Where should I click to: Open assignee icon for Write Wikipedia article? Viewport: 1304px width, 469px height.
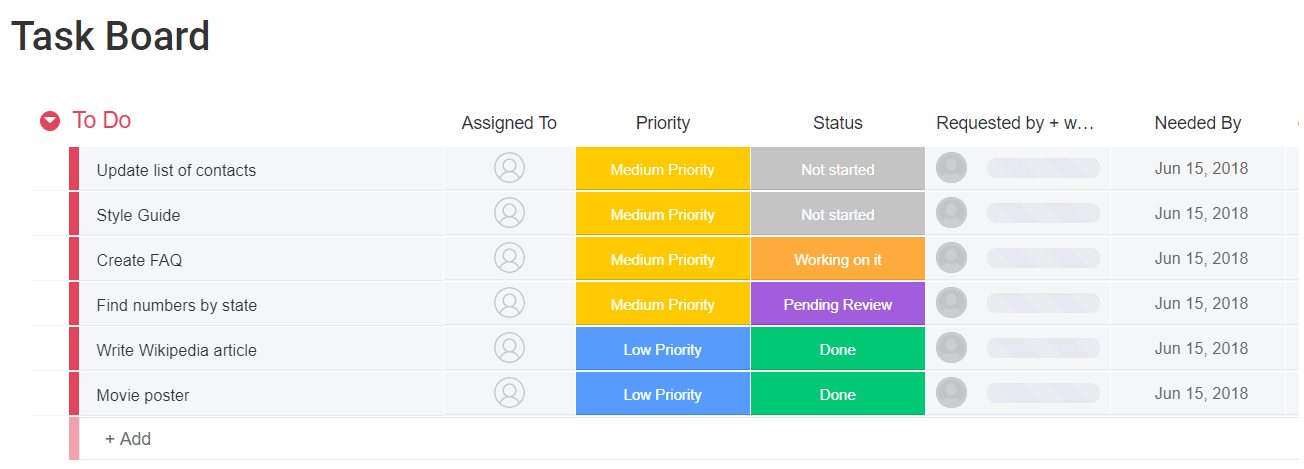(509, 348)
